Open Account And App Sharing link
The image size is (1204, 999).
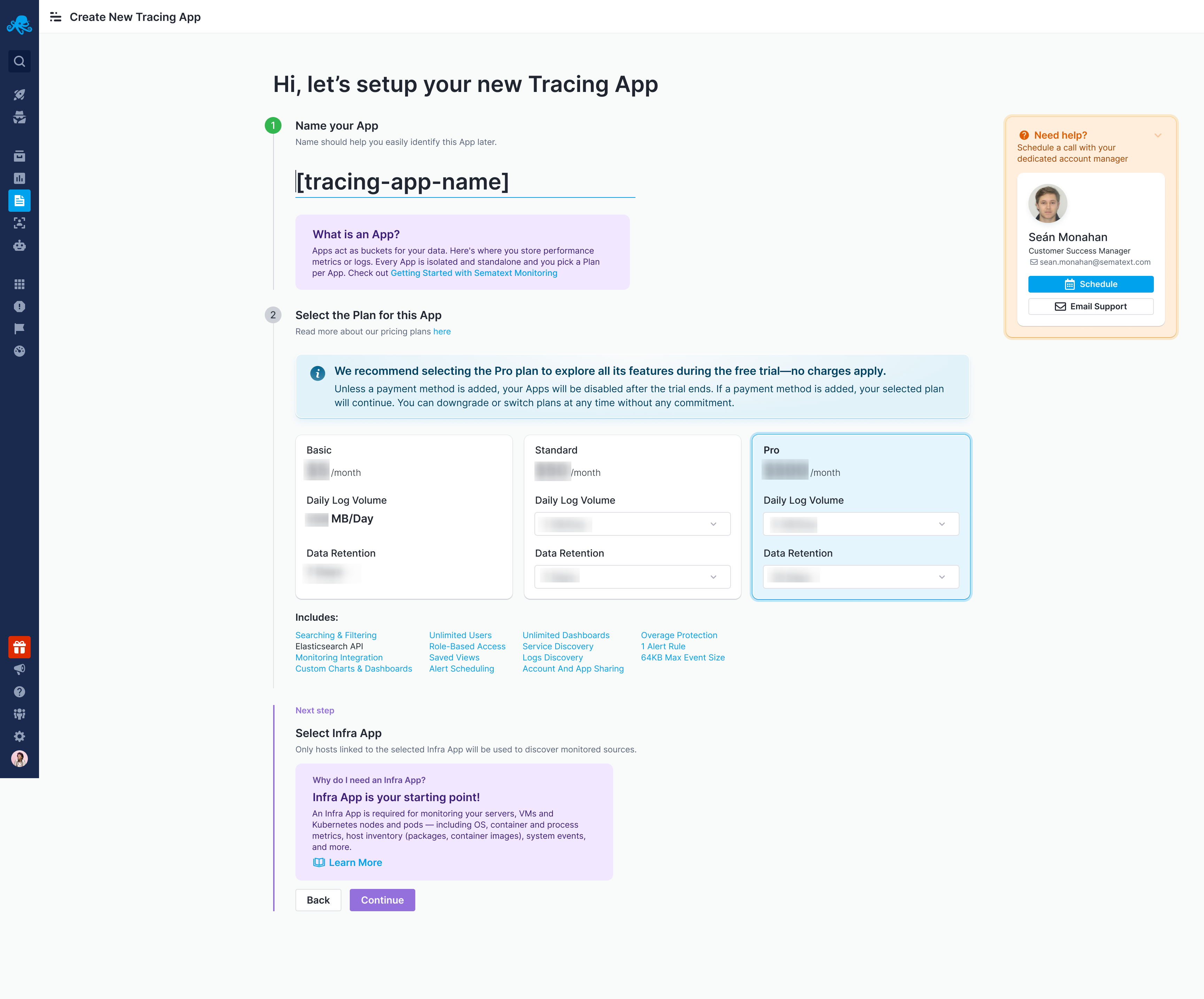click(x=573, y=668)
